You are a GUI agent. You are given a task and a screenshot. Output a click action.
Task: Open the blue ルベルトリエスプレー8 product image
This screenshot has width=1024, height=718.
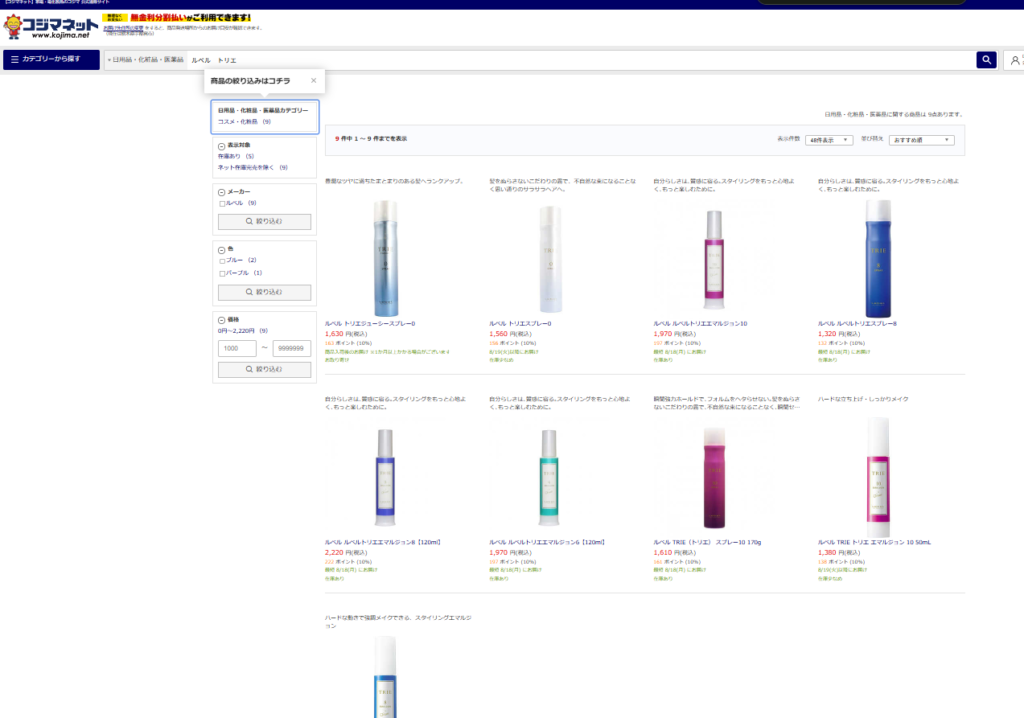tap(878, 258)
